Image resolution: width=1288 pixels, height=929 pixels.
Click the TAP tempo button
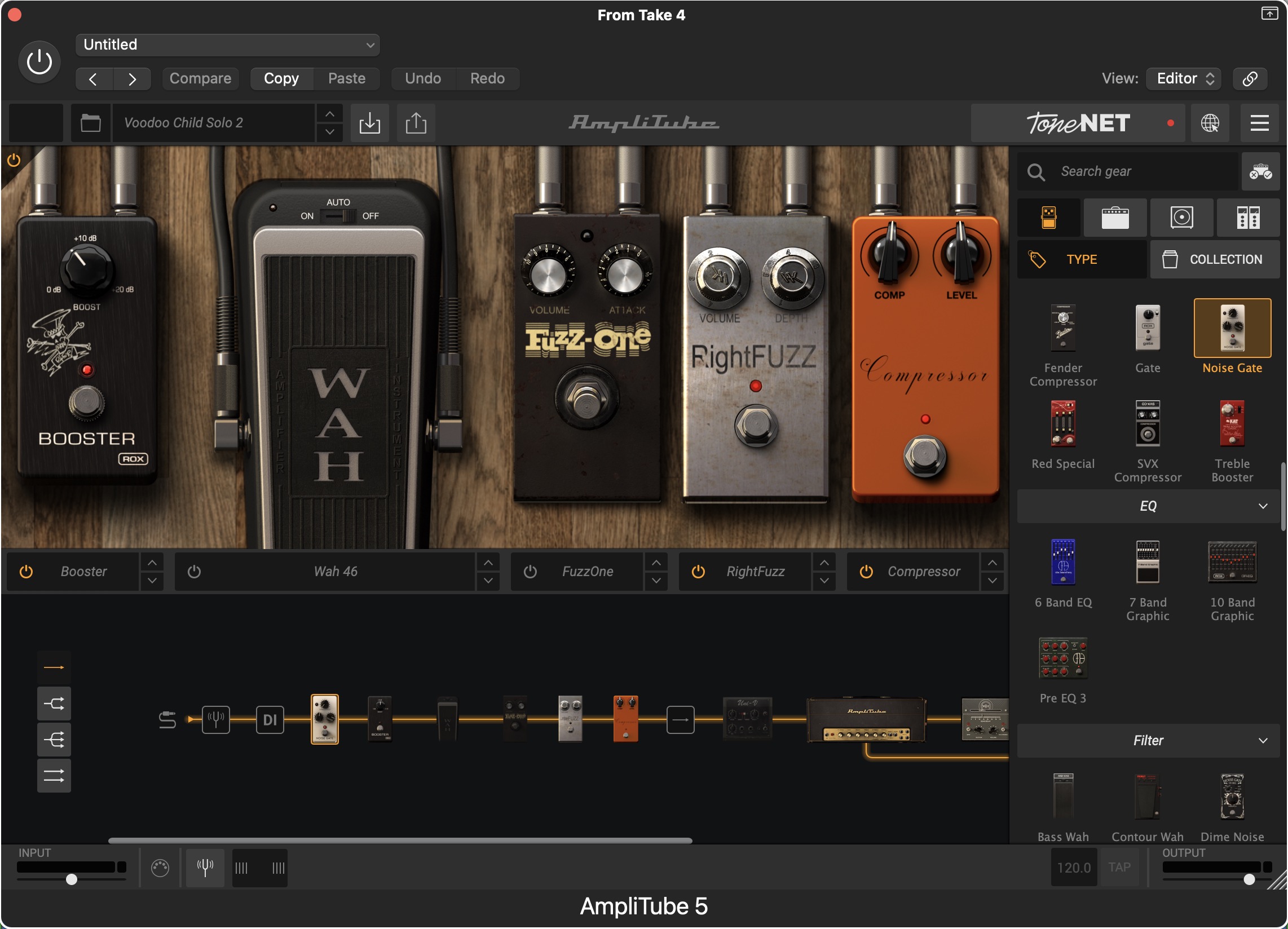(1119, 867)
